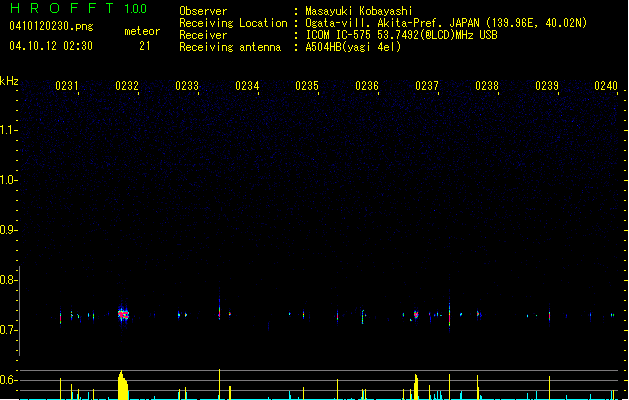Screen dimensions: 629x400
Task: Click the 0232 time marker
Action: (127, 86)
